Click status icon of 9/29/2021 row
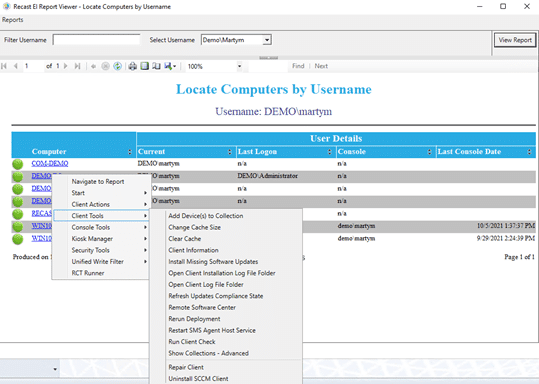 (18, 239)
